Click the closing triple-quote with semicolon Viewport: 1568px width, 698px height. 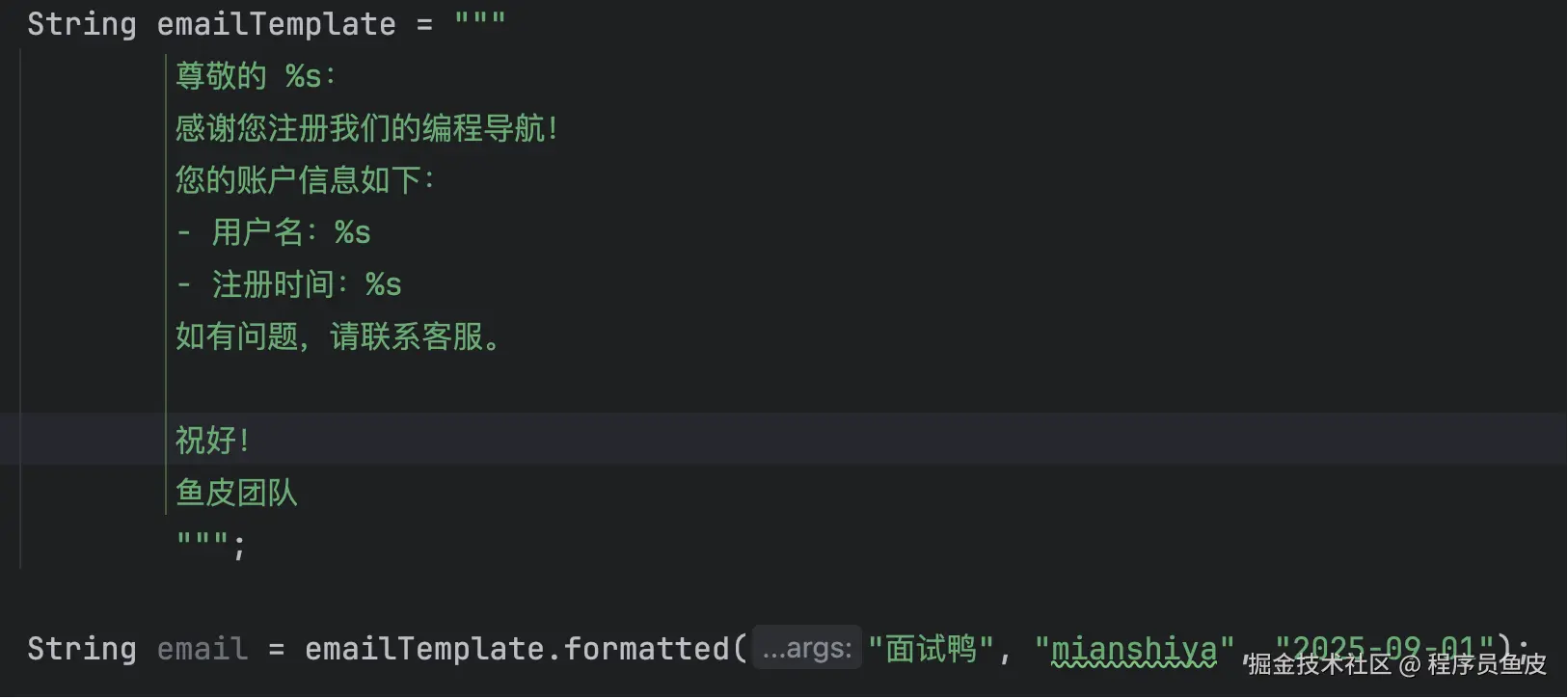point(210,543)
